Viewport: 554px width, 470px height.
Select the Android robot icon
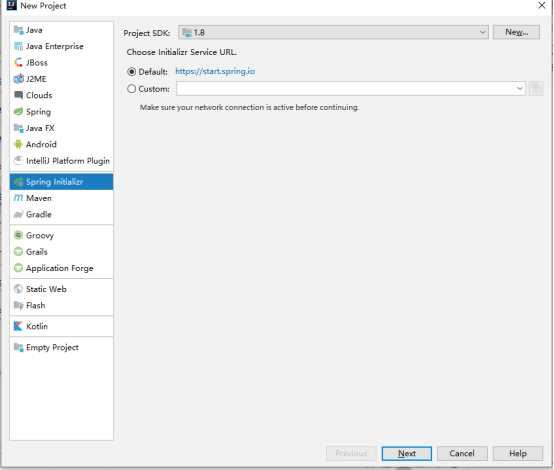point(18,144)
